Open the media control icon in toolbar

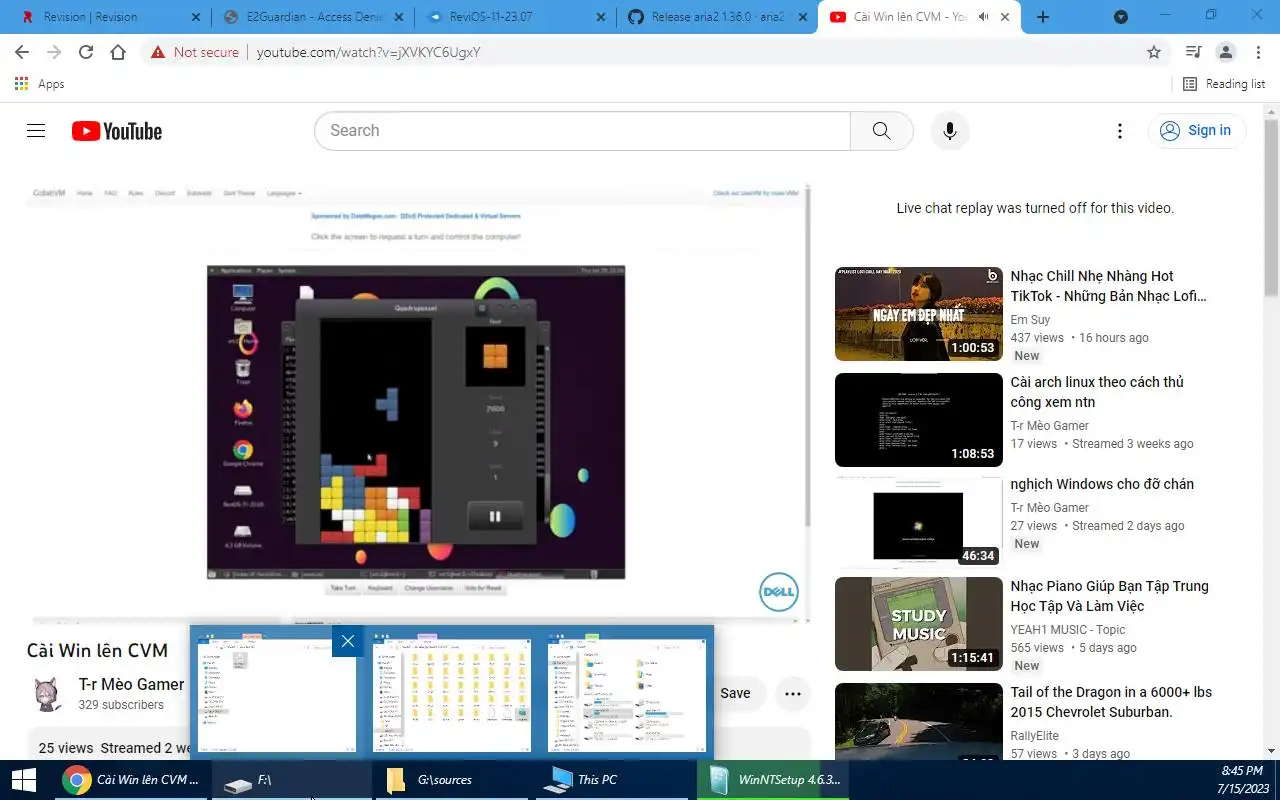tap(1193, 52)
